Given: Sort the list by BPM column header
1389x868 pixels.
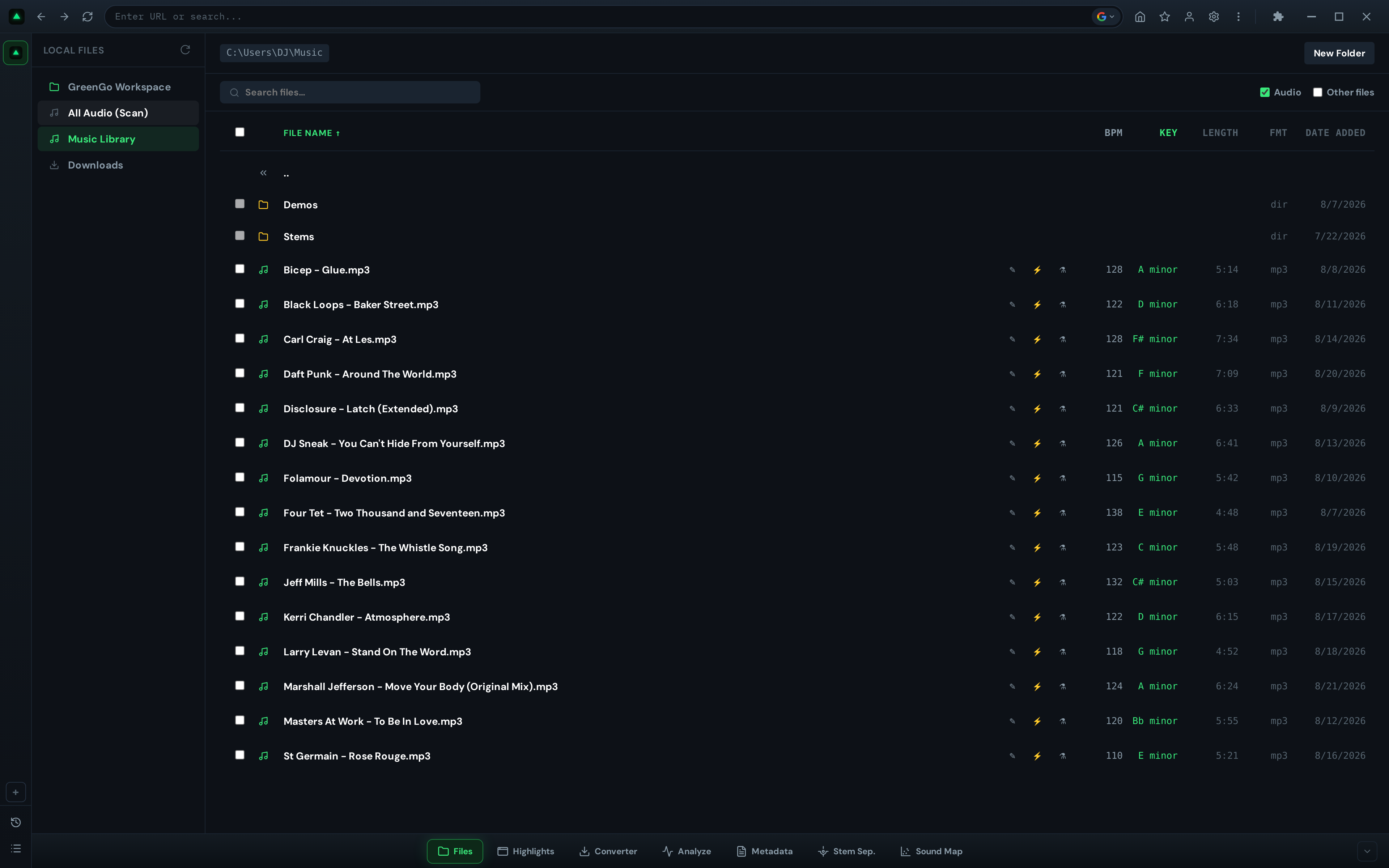Looking at the screenshot, I should (1113, 133).
